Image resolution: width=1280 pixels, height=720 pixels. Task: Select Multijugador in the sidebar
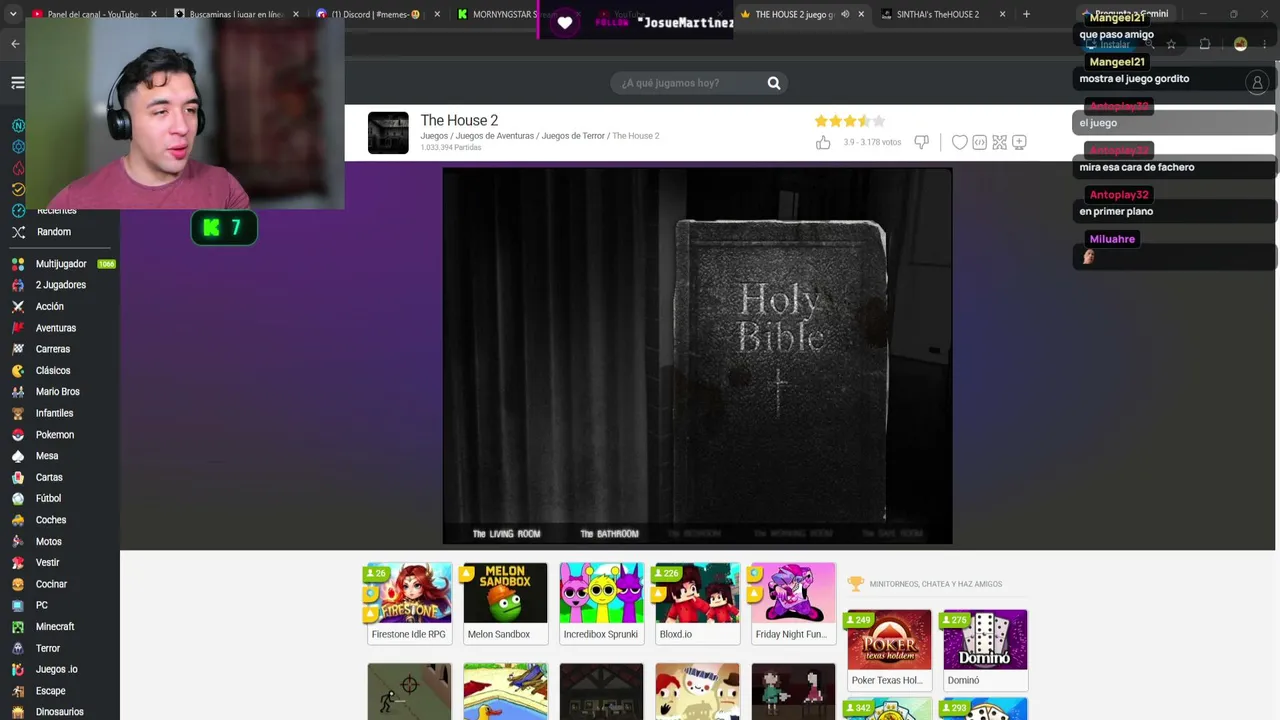(x=61, y=264)
